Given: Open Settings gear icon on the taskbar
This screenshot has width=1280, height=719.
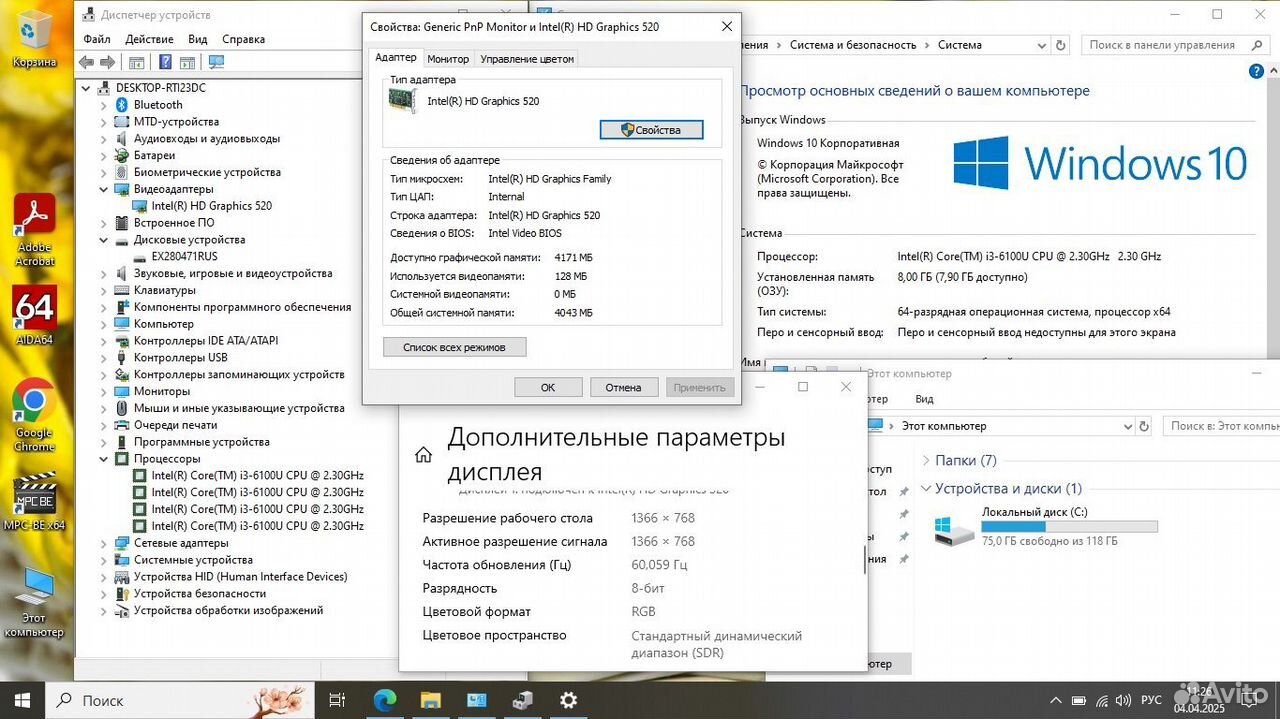Looking at the screenshot, I should click(x=568, y=700).
